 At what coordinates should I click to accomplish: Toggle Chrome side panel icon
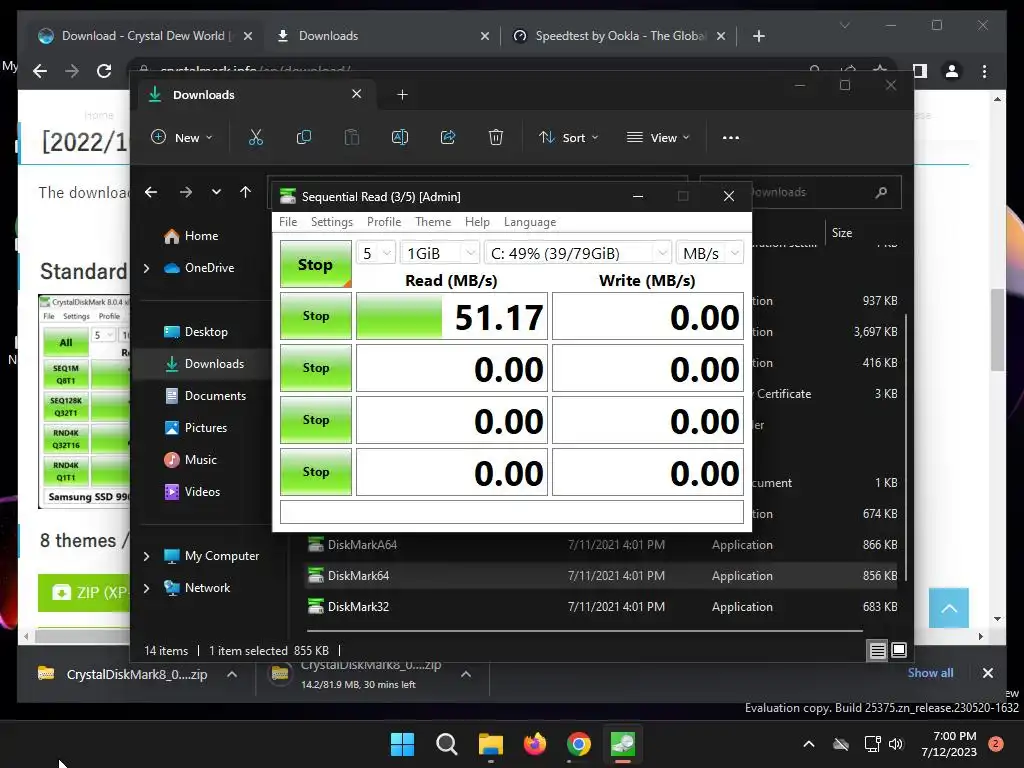tap(920, 71)
